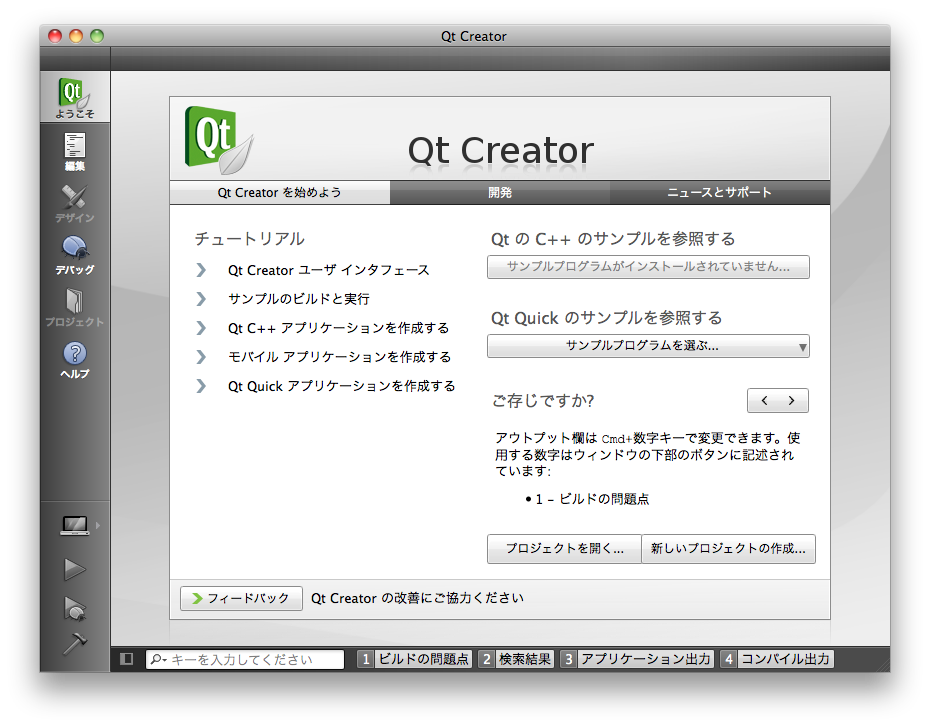Switch to the ニュースとサポート tab
The height and width of the screenshot is (727, 930).
719,192
